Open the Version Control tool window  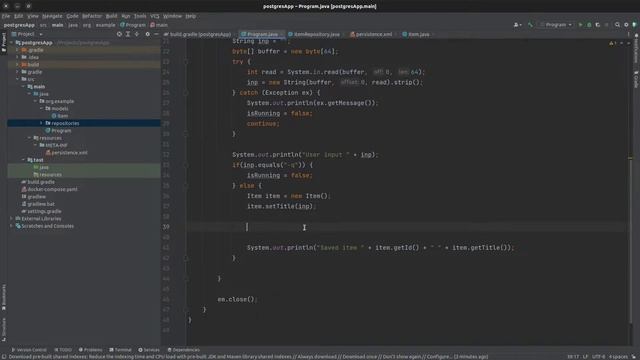(x=29, y=350)
